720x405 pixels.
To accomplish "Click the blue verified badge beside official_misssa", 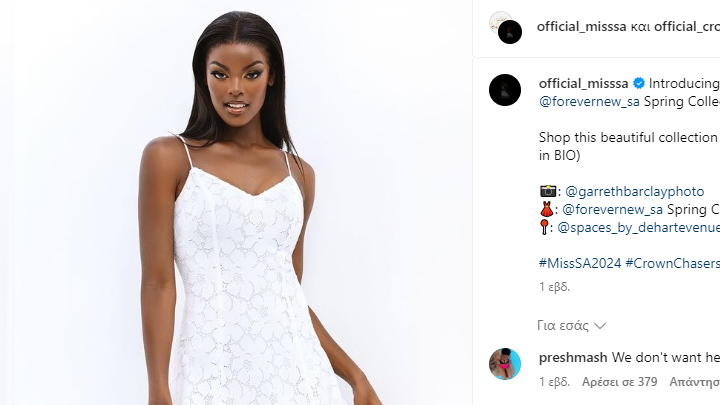I will pos(639,84).
